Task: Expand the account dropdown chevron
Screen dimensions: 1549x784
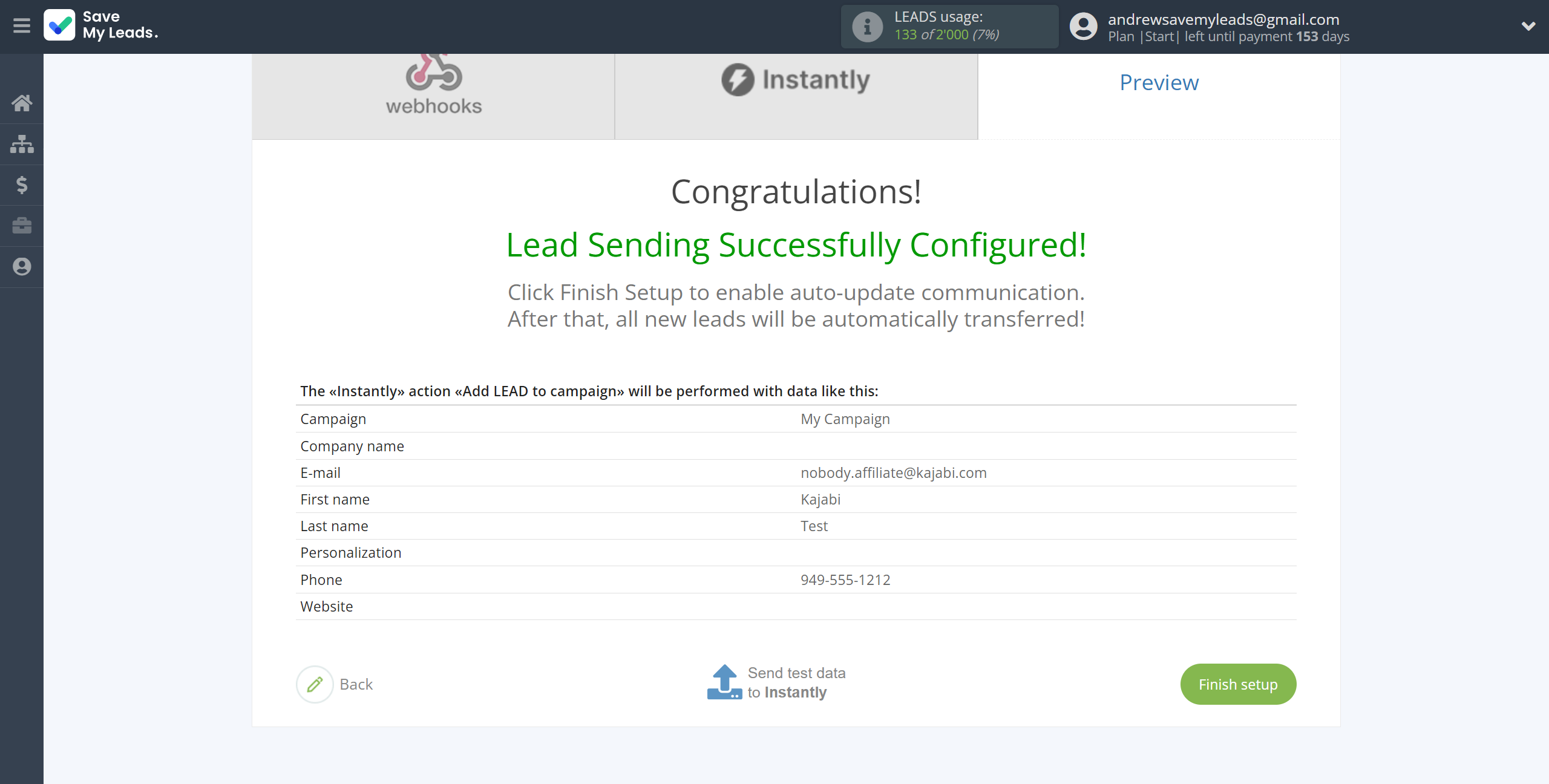Action: [x=1528, y=26]
